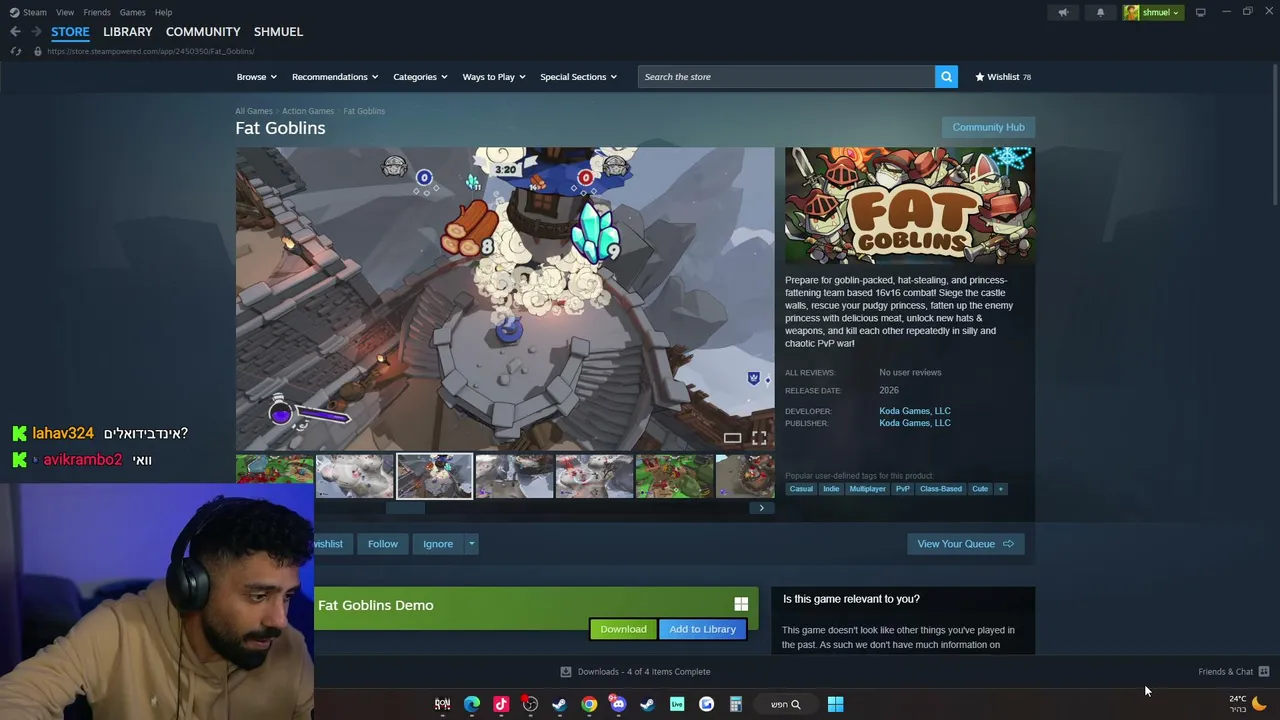Expand the Recommendations dropdown
The image size is (1280, 720).
[x=335, y=77]
